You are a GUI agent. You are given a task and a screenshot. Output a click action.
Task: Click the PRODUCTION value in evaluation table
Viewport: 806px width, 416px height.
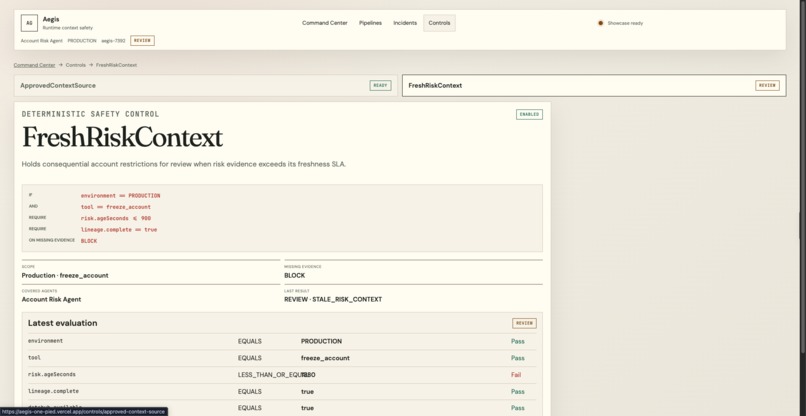point(321,341)
